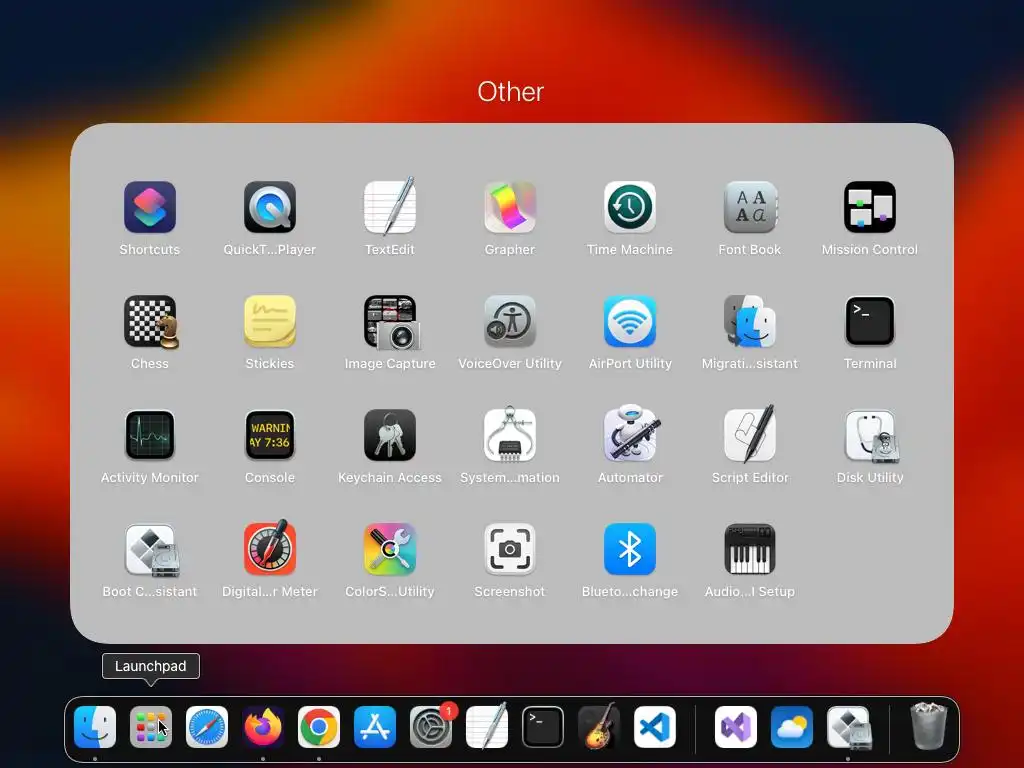Open Automator
The height and width of the screenshot is (768, 1024).
pos(631,434)
